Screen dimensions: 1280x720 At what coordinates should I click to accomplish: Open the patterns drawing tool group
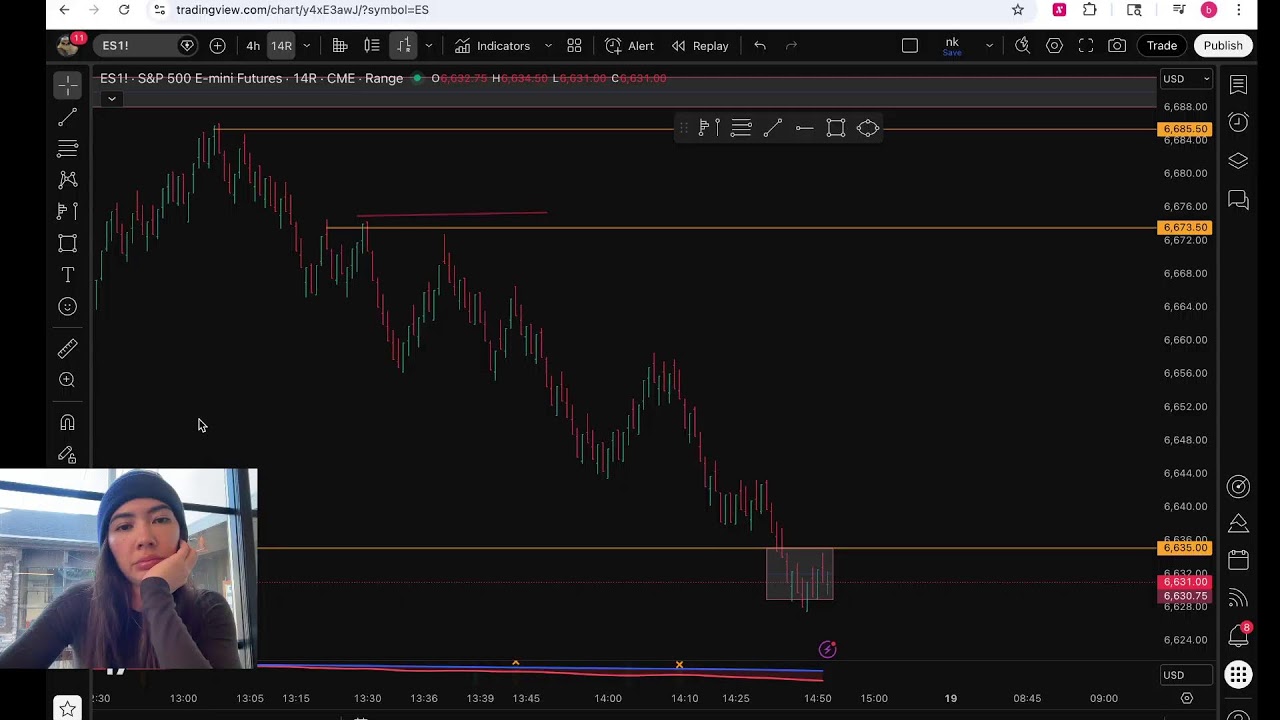tap(67, 180)
